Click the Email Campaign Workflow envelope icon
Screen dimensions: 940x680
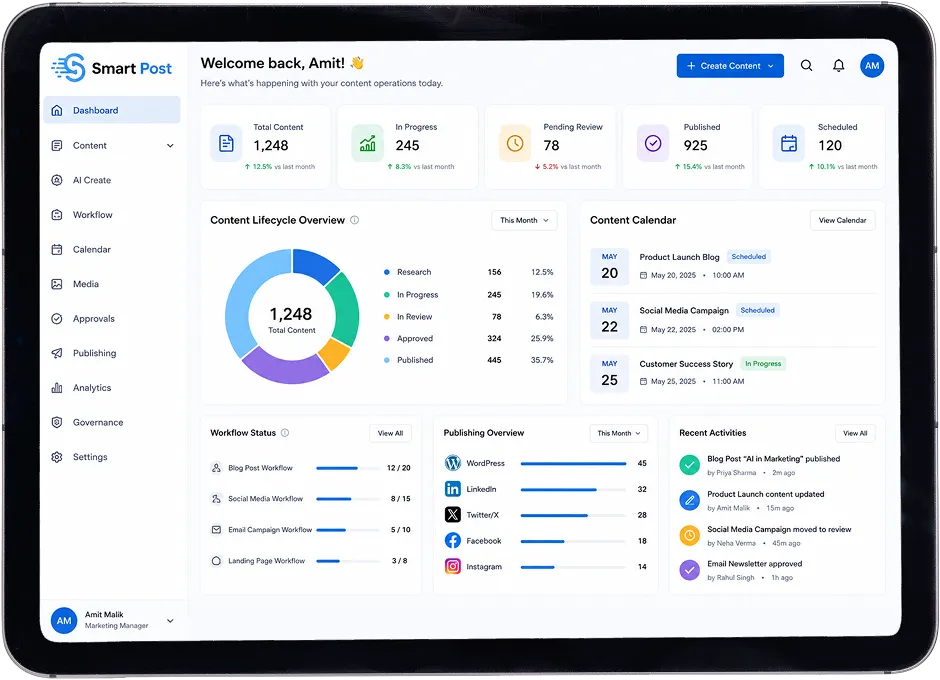(x=216, y=529)
